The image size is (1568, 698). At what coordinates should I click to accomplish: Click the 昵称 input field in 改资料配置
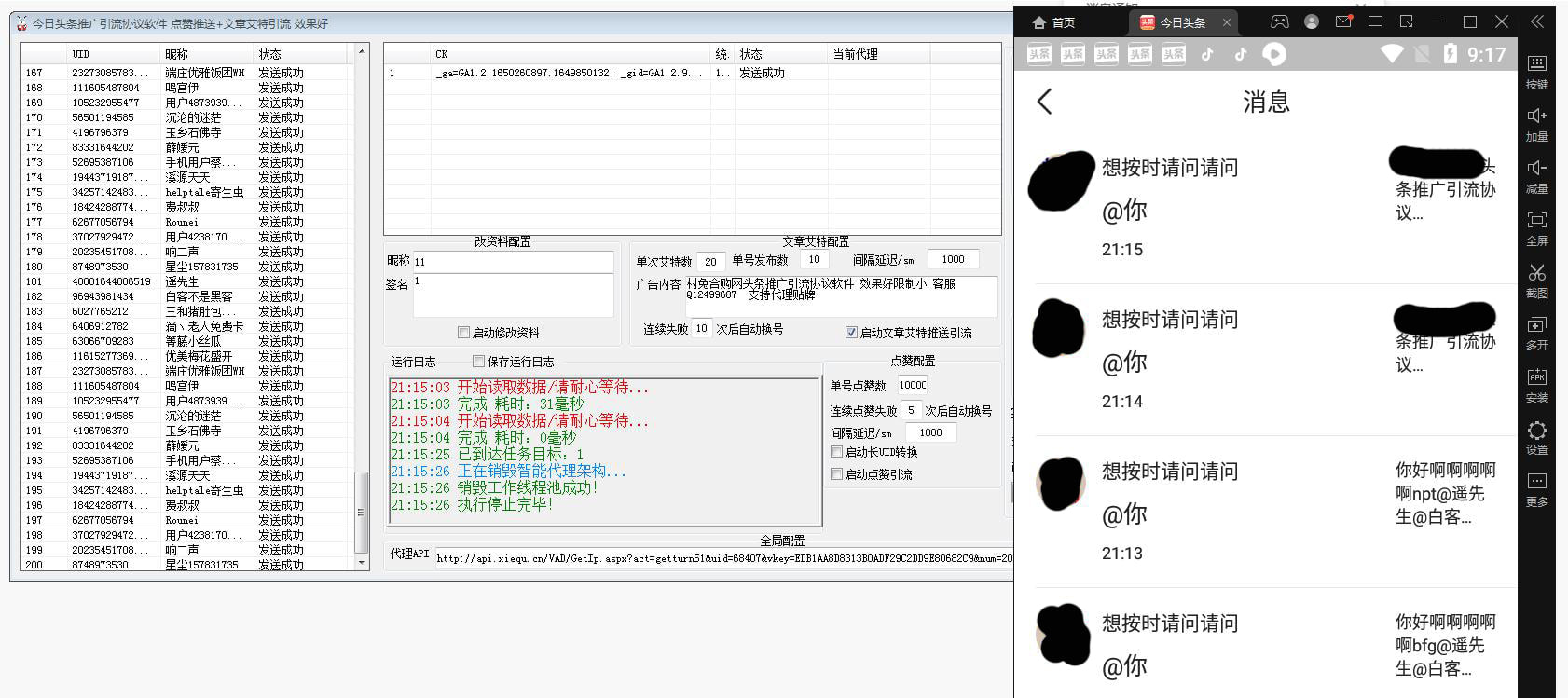click(513, 262)
